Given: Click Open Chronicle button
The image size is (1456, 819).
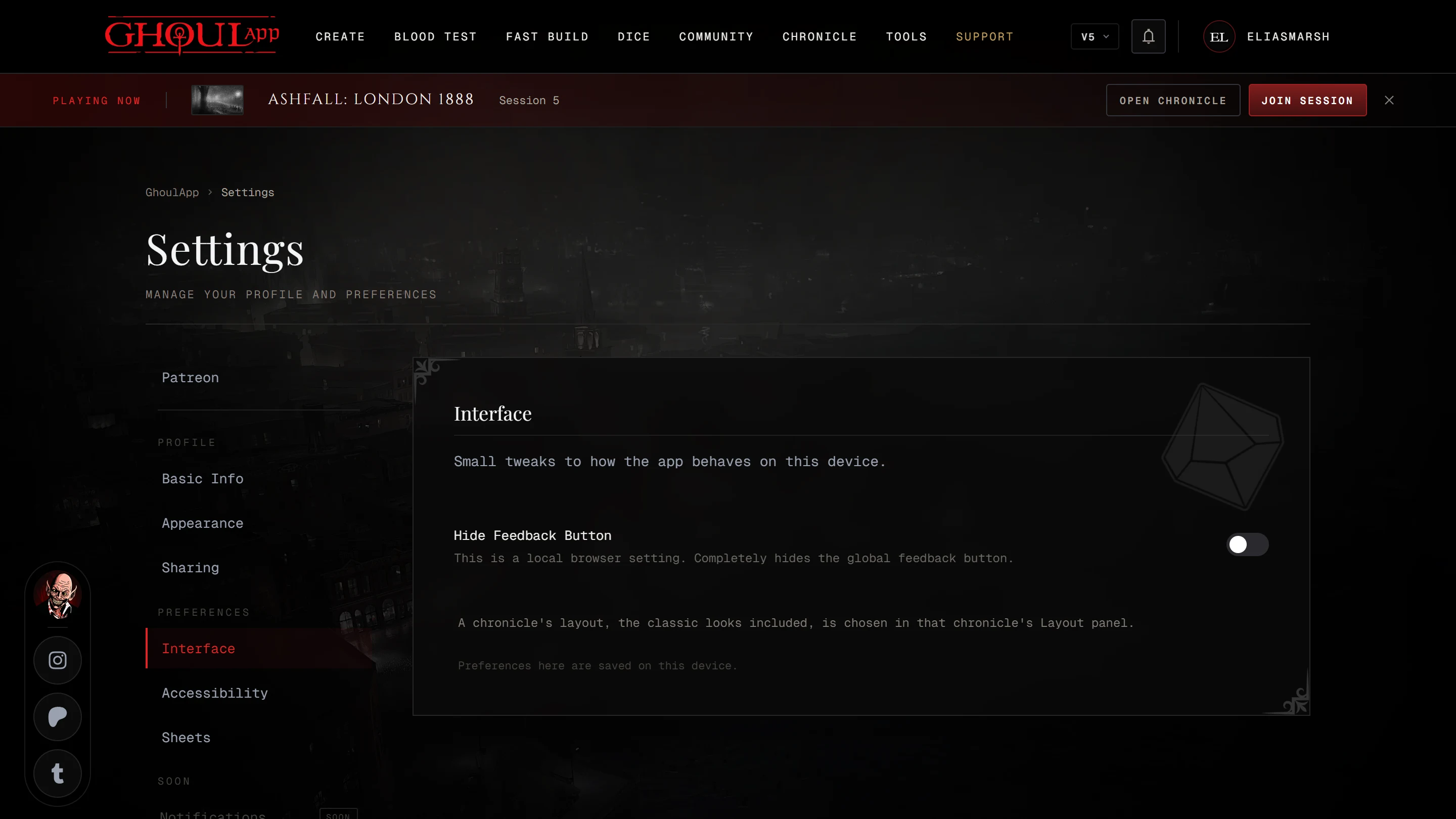Looking at the screenshot, I should click(x=1173, y=100).
